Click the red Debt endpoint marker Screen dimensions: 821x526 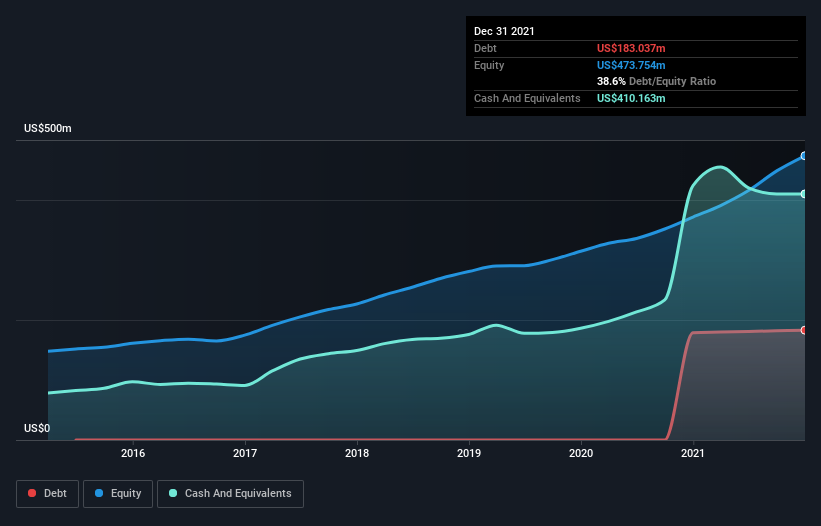(804, 330)
